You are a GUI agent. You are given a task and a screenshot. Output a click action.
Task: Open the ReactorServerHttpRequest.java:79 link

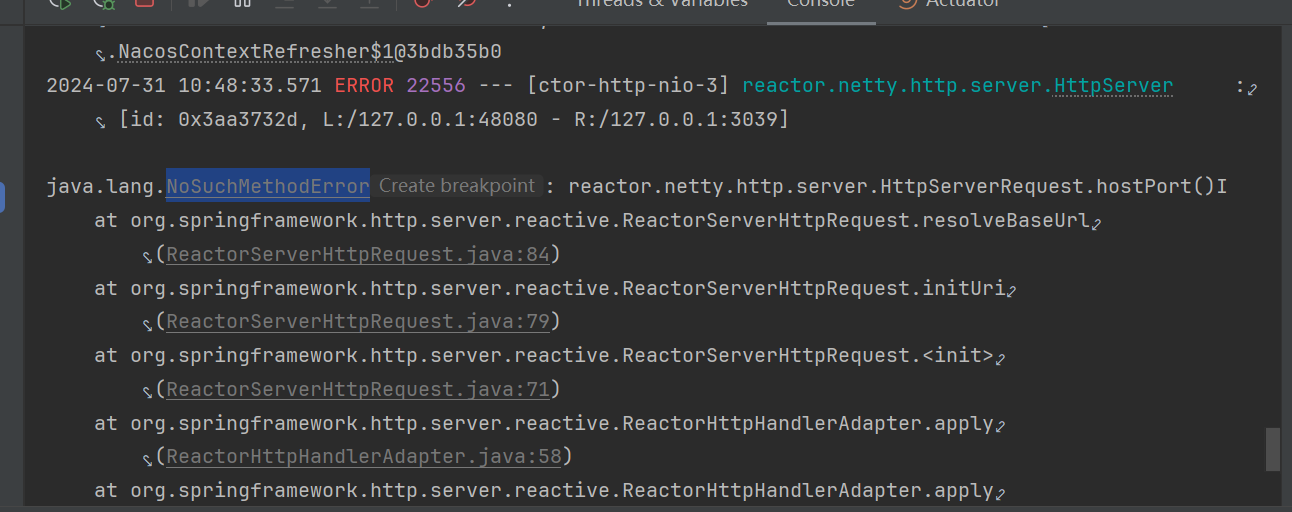pos(358,322)
